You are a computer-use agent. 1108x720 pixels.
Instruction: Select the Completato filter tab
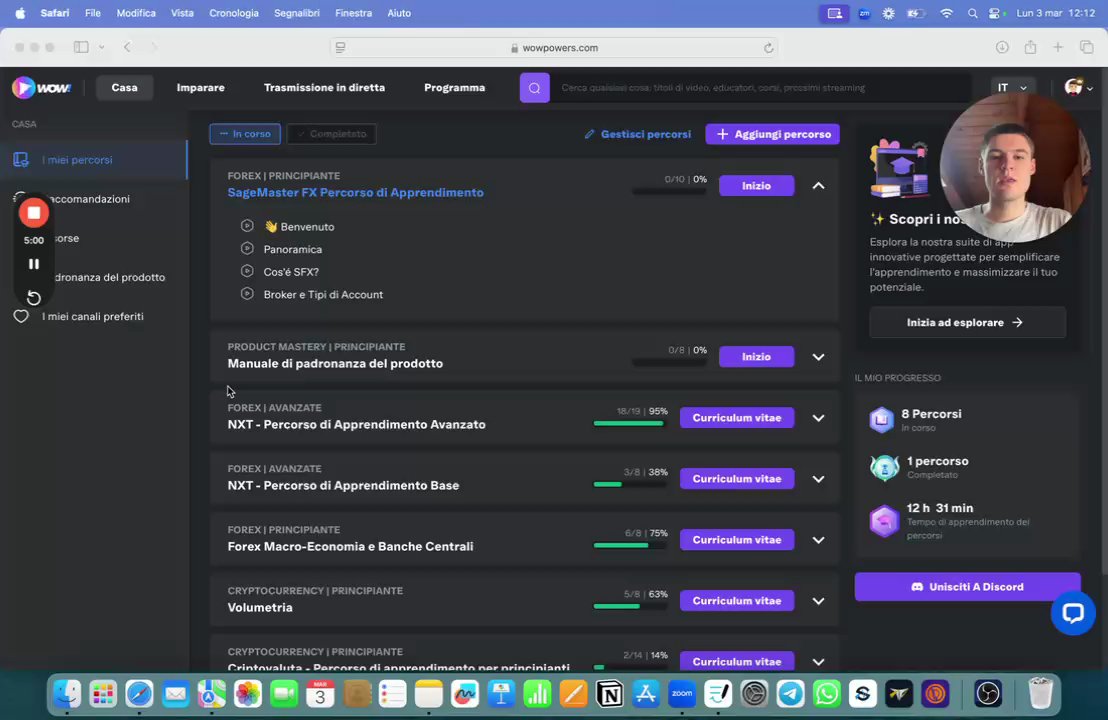tap(331, 134)
